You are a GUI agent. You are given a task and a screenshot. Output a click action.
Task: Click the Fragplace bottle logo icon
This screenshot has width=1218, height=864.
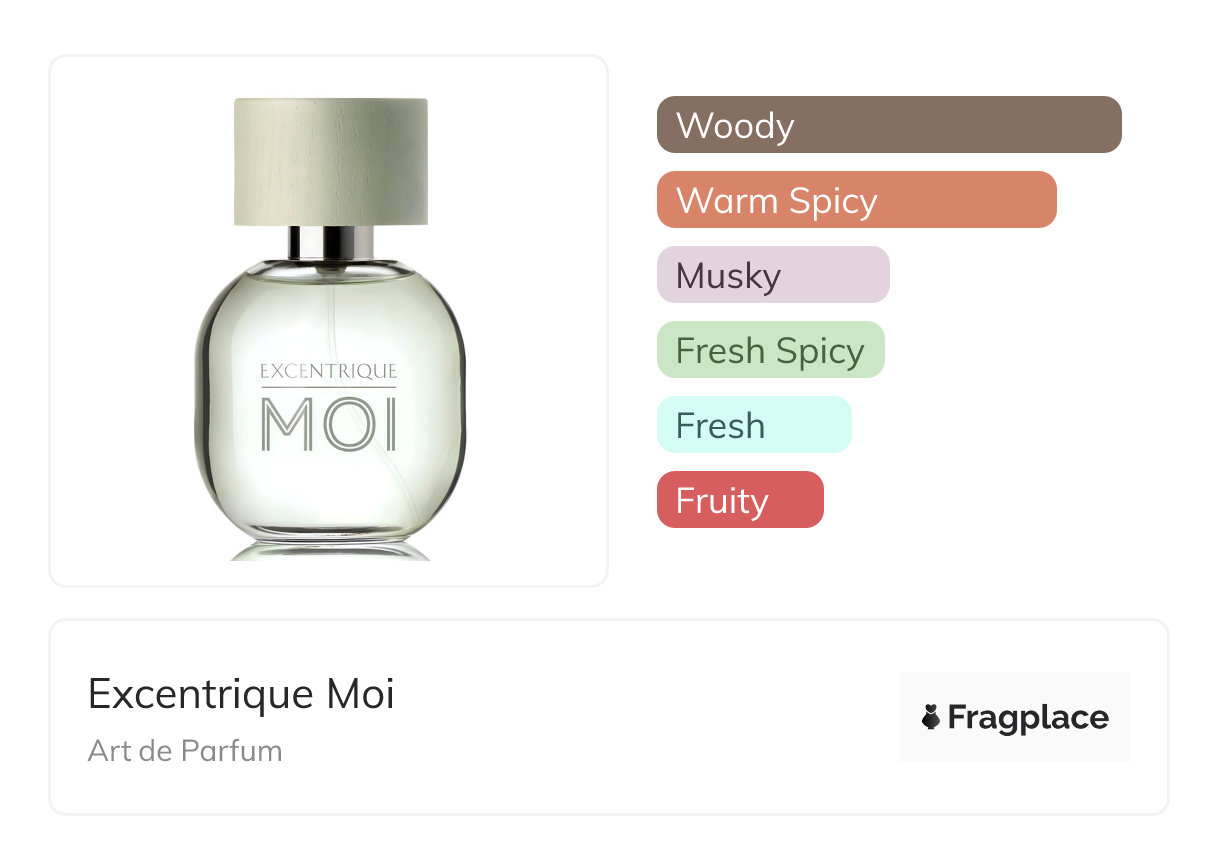(x=931, y=717)
